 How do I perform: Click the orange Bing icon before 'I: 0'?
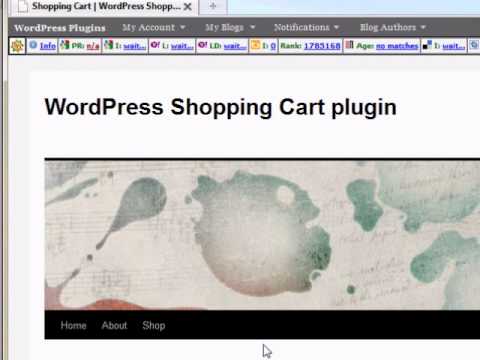[x=255, y=45]
